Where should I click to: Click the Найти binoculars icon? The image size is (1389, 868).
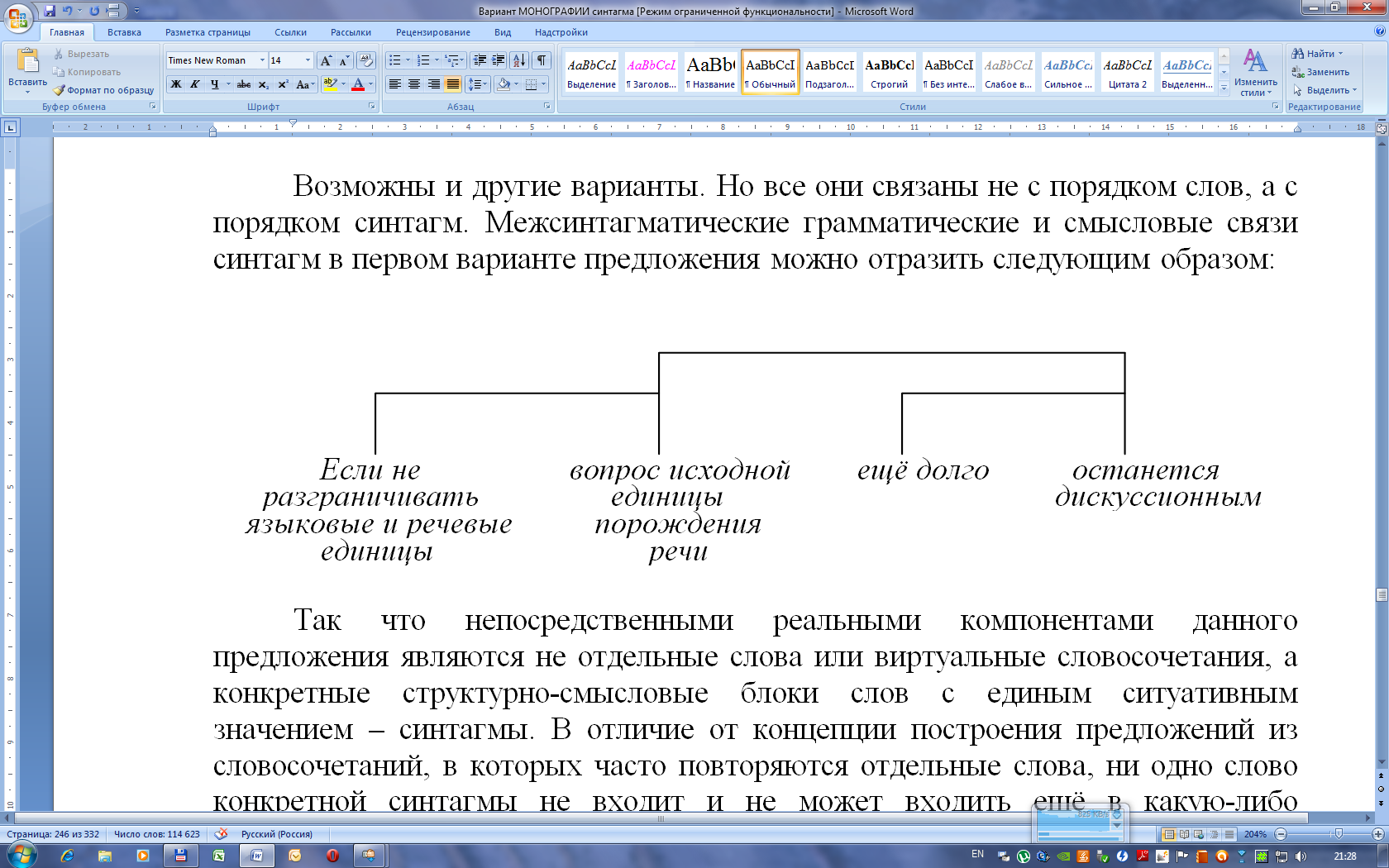pyautogui.click(x=1298, y=54)
